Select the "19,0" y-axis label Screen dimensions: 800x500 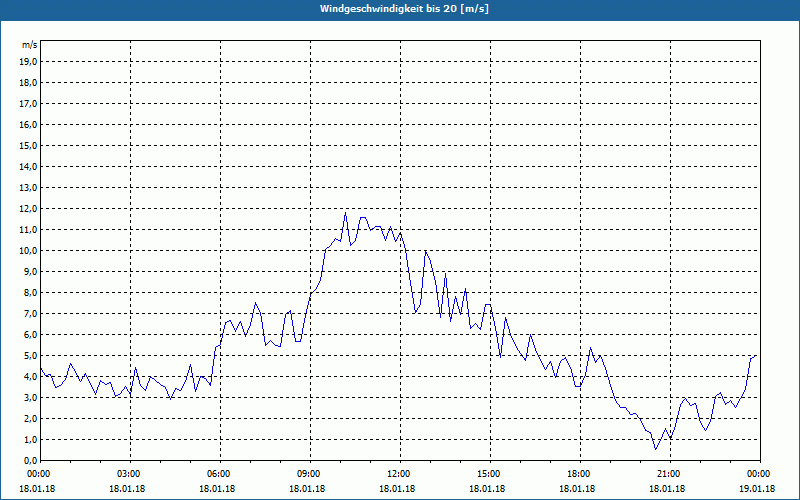pos(29,62)
